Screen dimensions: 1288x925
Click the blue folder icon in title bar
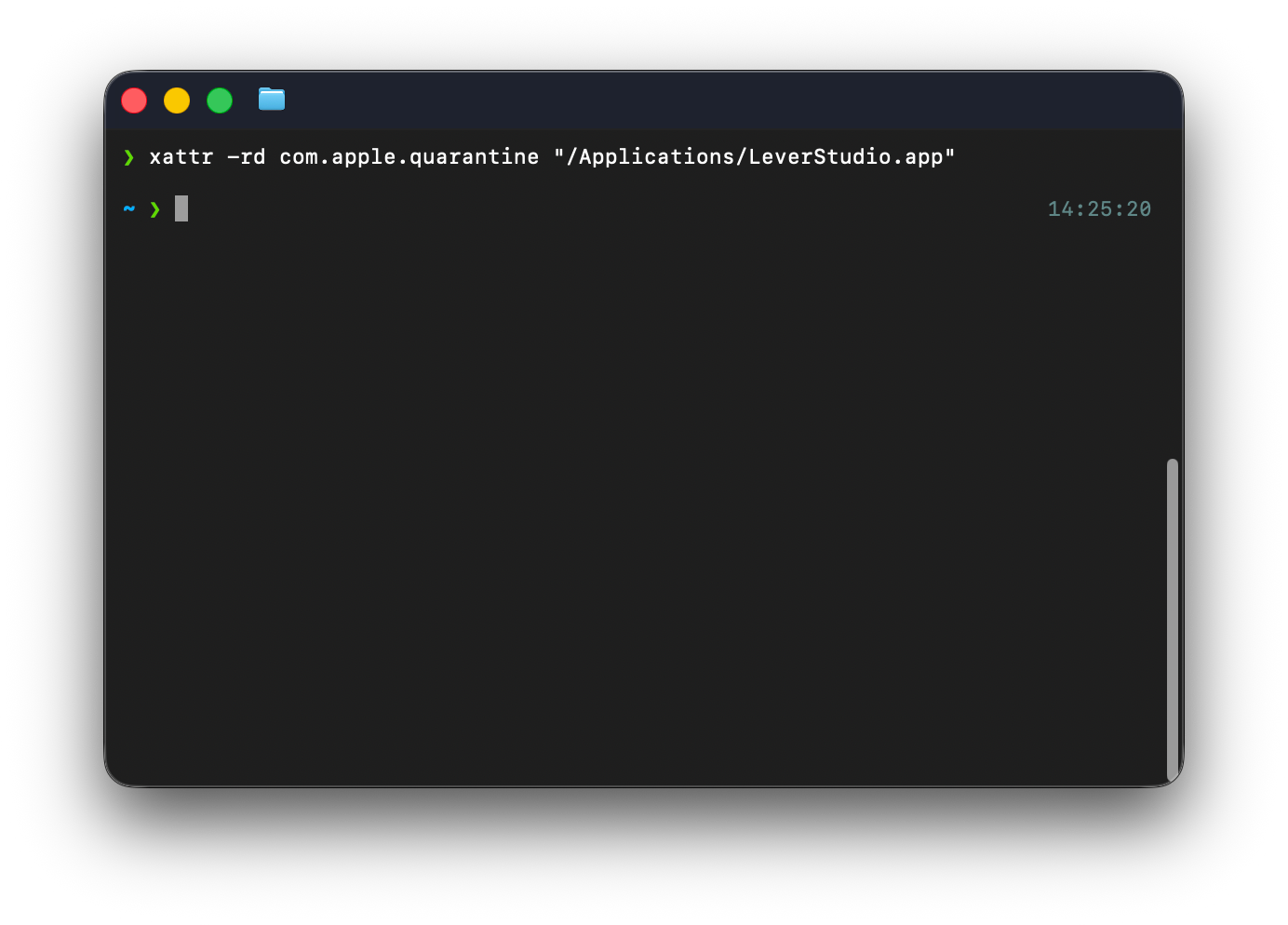click(272, 99)
